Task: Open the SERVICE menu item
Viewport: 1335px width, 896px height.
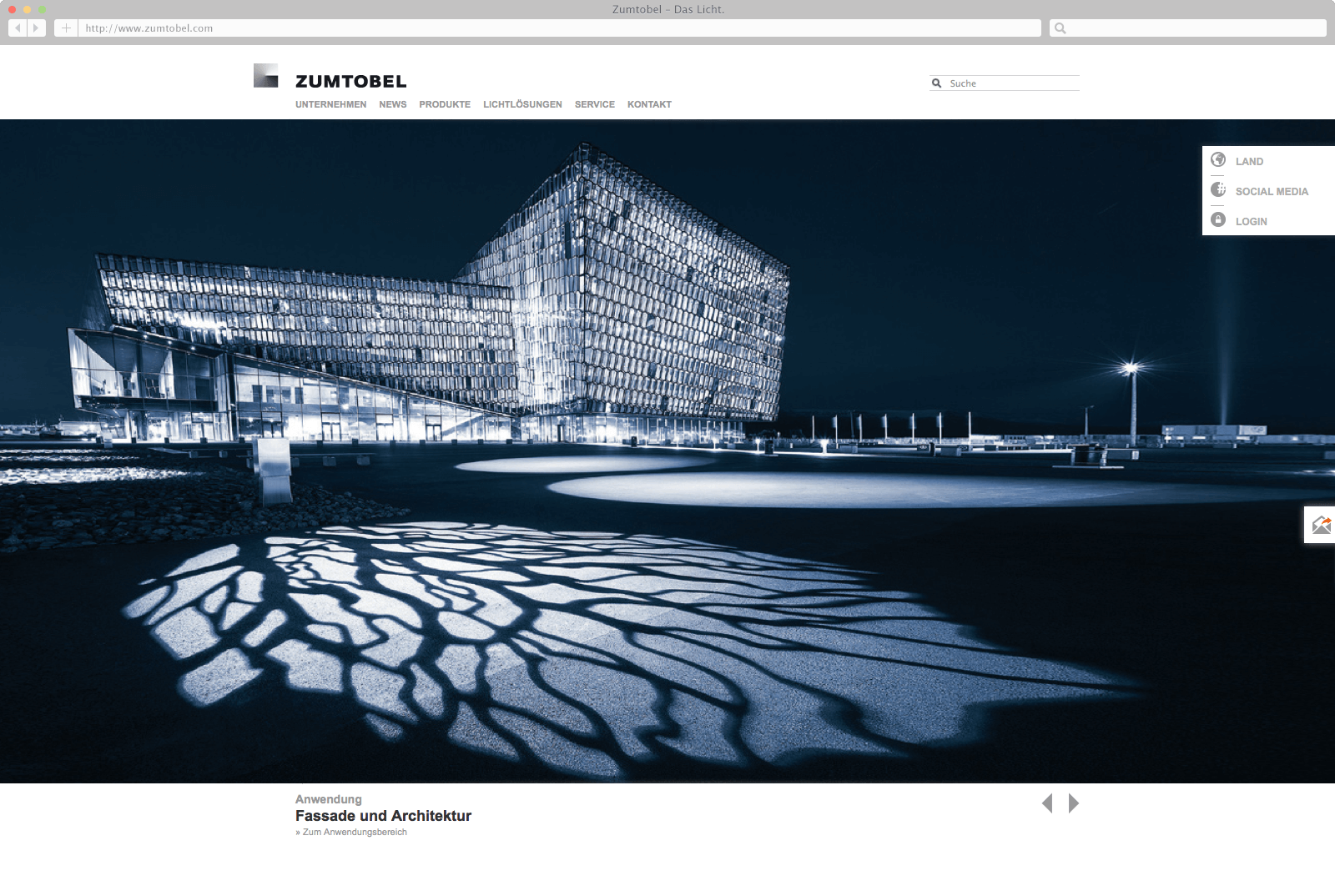Action: click(x=595, y=104)
